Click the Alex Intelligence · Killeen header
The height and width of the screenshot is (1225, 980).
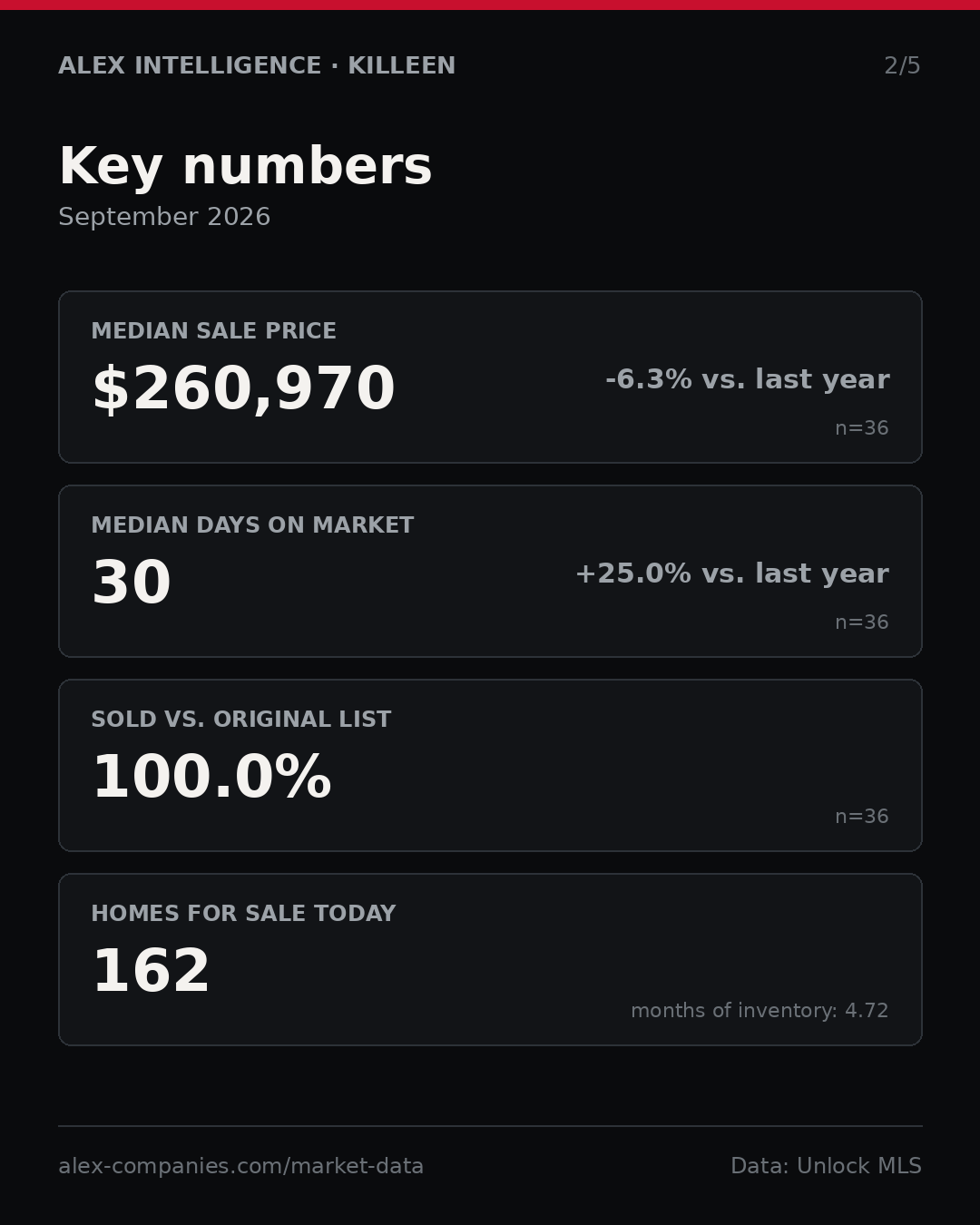click(257, 66)
